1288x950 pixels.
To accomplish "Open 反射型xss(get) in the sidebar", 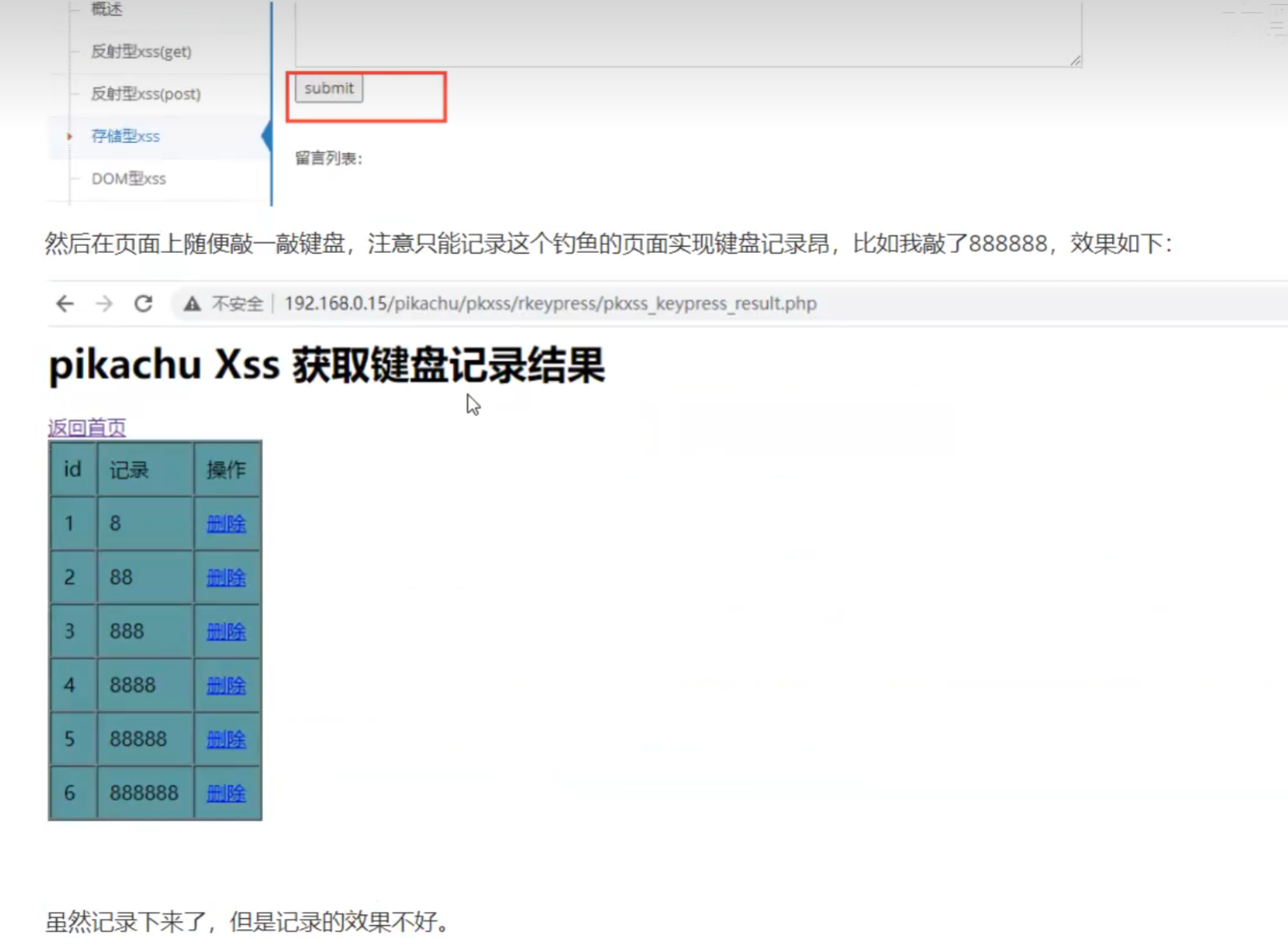I will coord(141,51).
